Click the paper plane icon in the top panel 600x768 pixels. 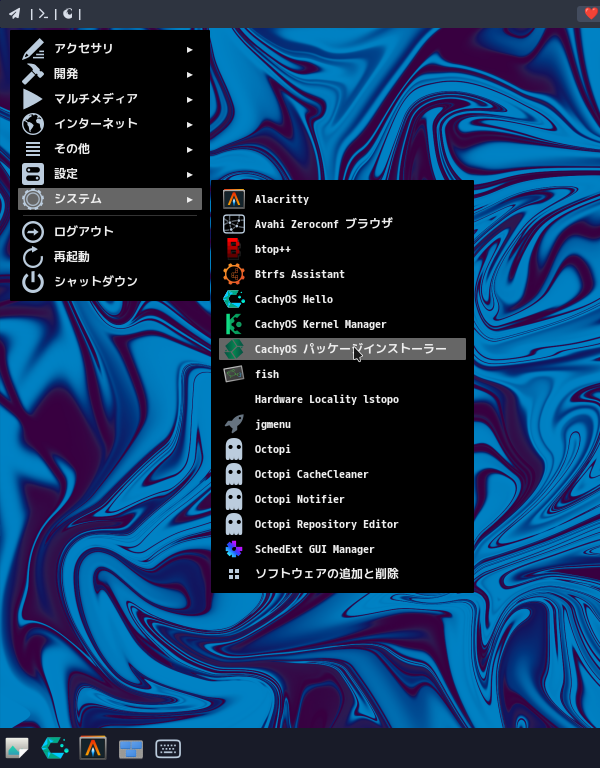pyautogui.click(x=15, y=13)
